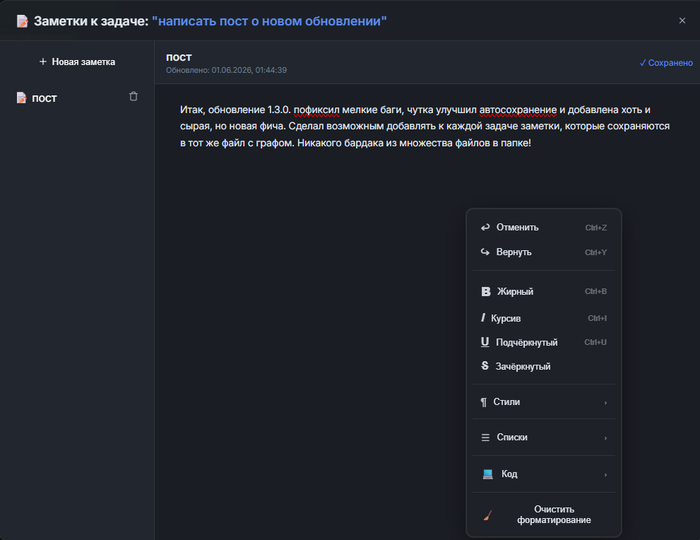The image size is (700, 540).
Task: Create a new note with Новая заметка
Action: (77, 62)
